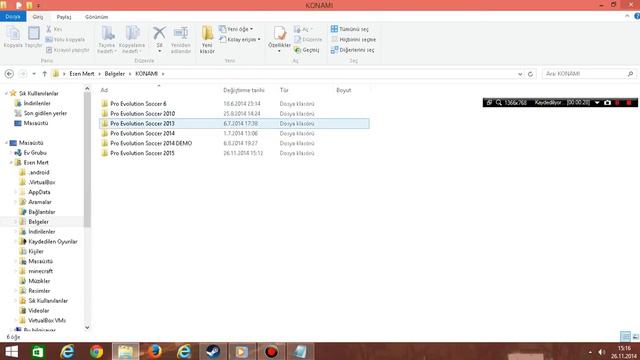Viewport: 640px width, 360px height.
Task: Create a new folder with Yeni klasör
Action: pos(207,40)
